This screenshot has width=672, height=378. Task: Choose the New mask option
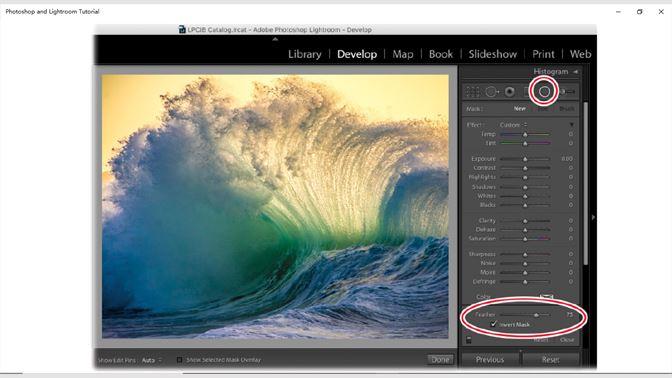pyautogui.click(x=520, y=108)
